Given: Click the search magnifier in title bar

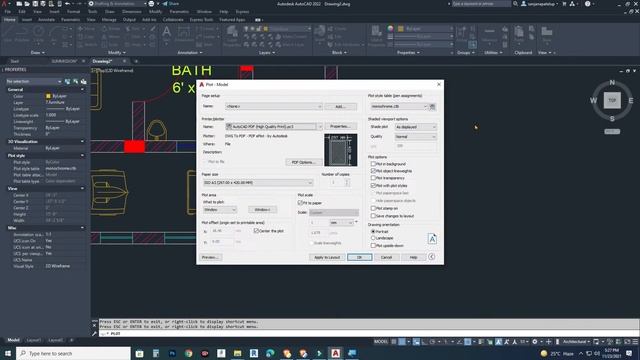Looking at the screenshot, I should (x=516, y=4).
